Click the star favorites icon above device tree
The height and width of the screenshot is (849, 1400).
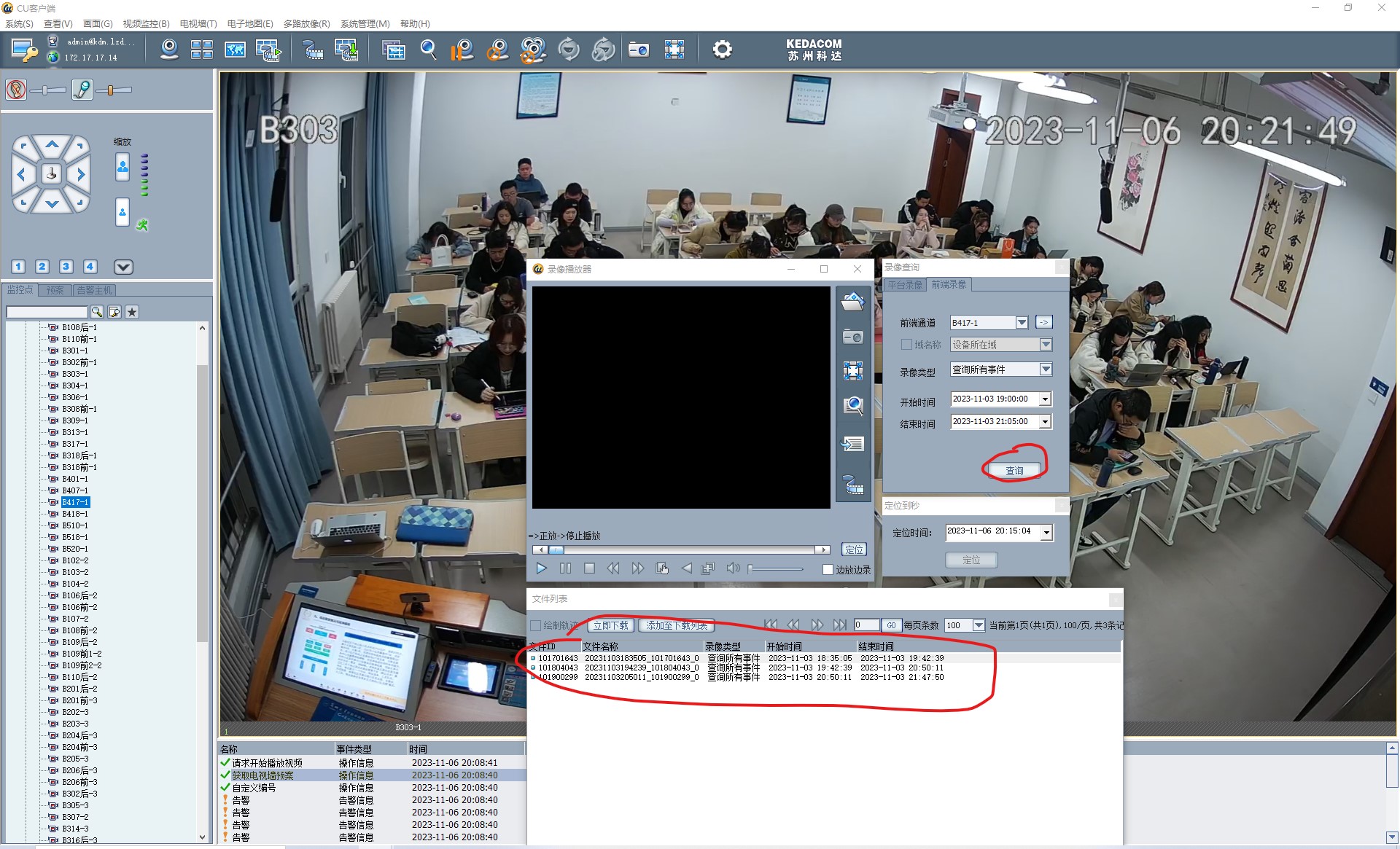point(132,312)
